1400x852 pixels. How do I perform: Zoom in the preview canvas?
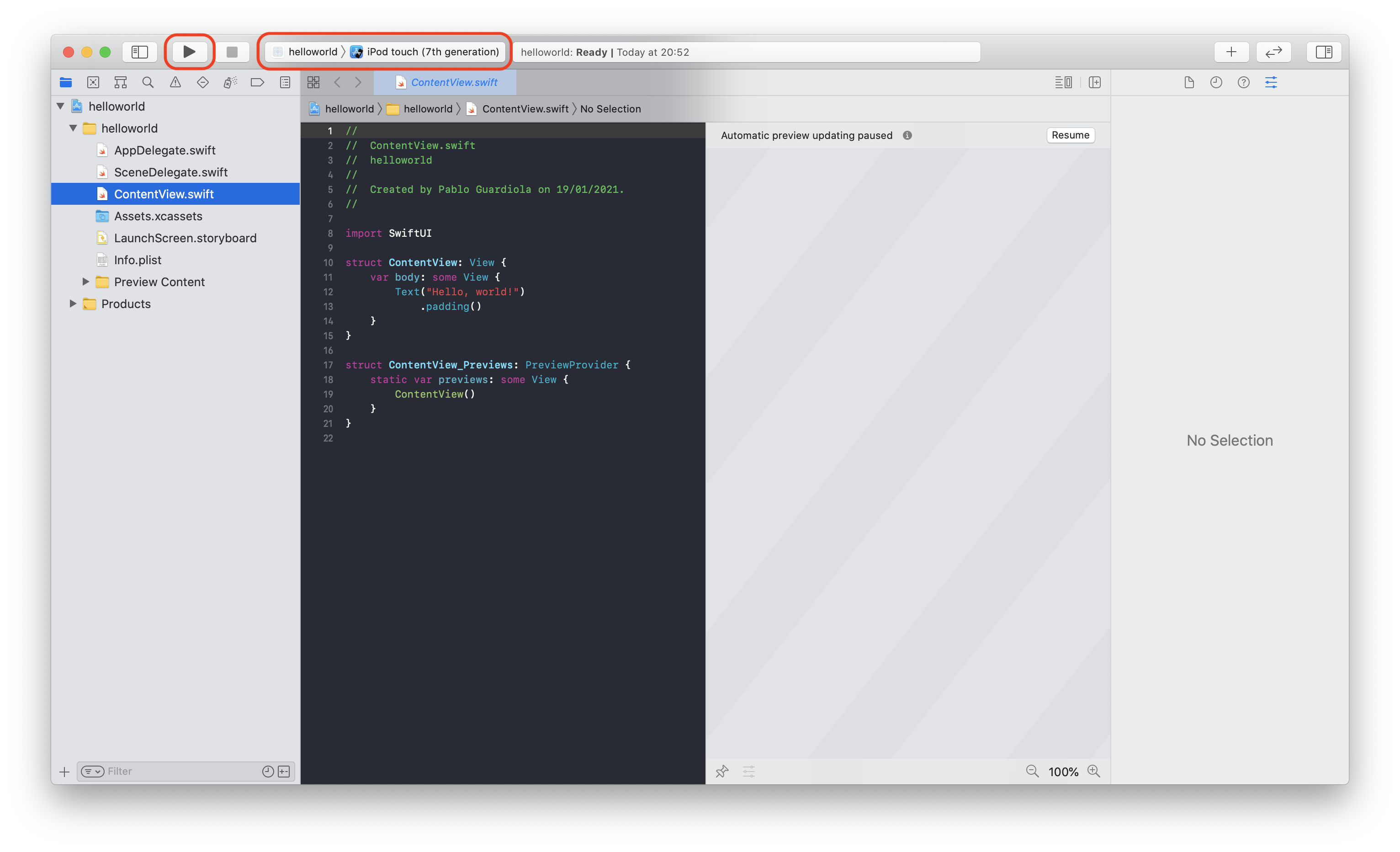[x=1094, y=771]
